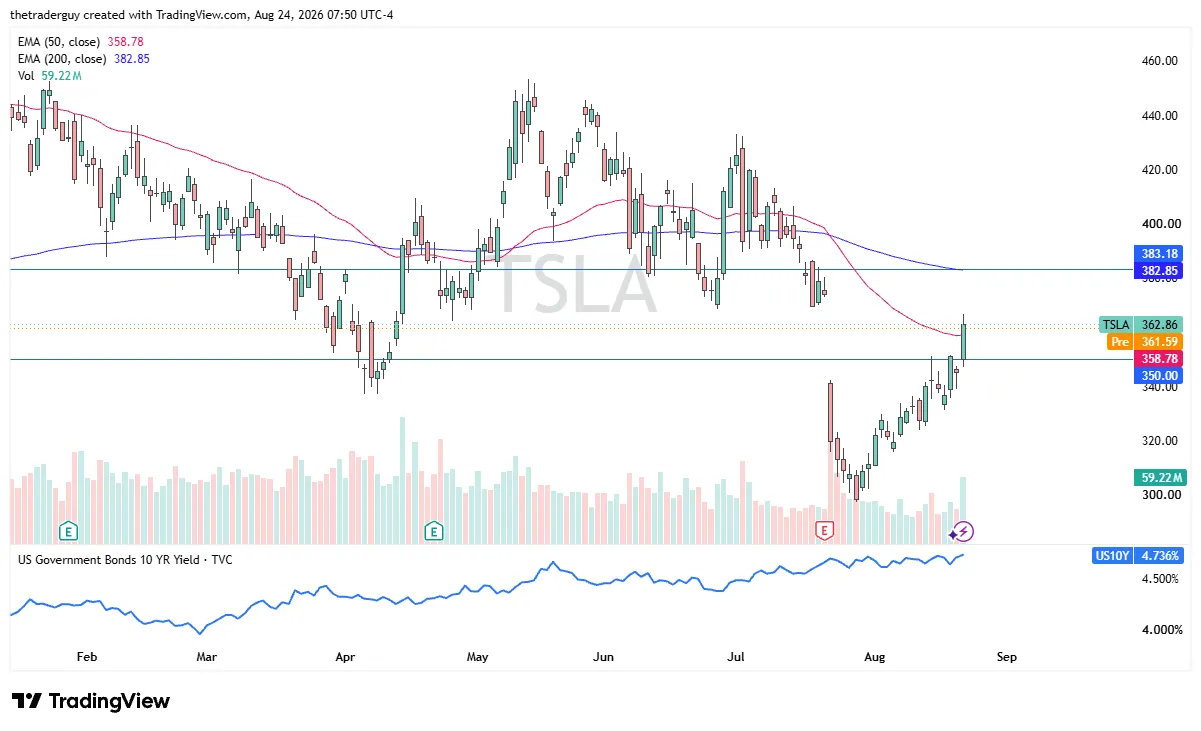Click the US Government Bonds 10 YR Yield title
Viewport: 1201px width, 731px height.
125,559
